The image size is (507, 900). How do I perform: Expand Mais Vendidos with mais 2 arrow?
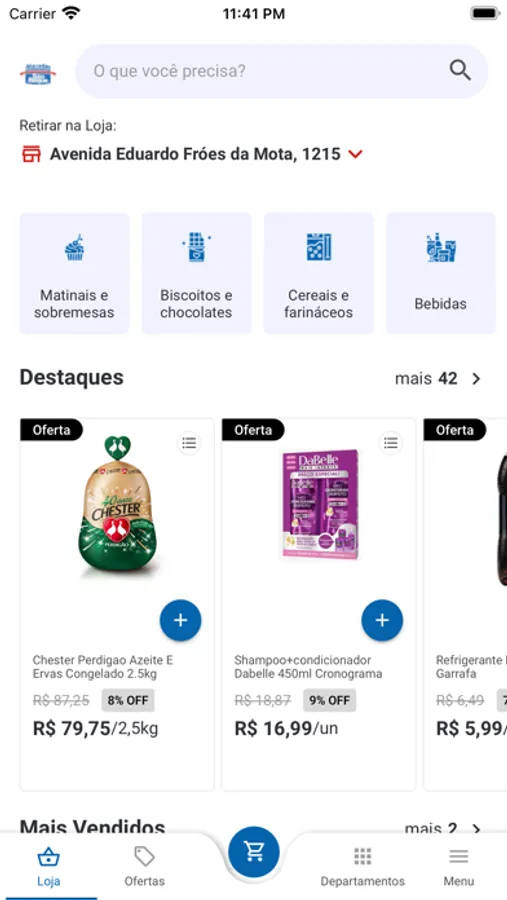(x=476, y=829)
